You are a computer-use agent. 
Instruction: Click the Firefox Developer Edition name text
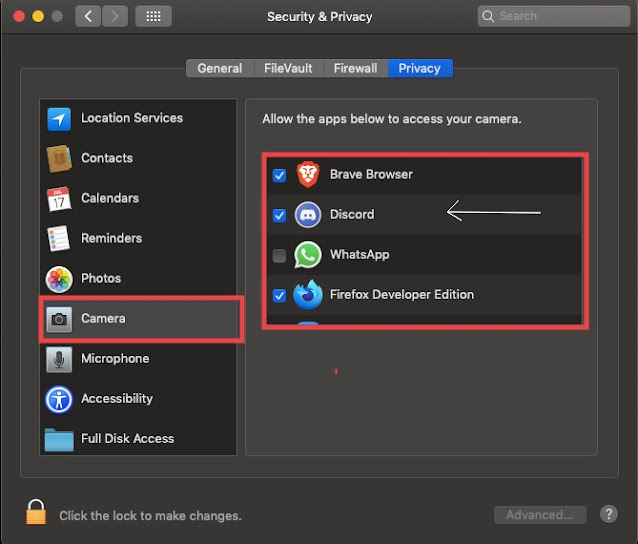click(402, 295)
